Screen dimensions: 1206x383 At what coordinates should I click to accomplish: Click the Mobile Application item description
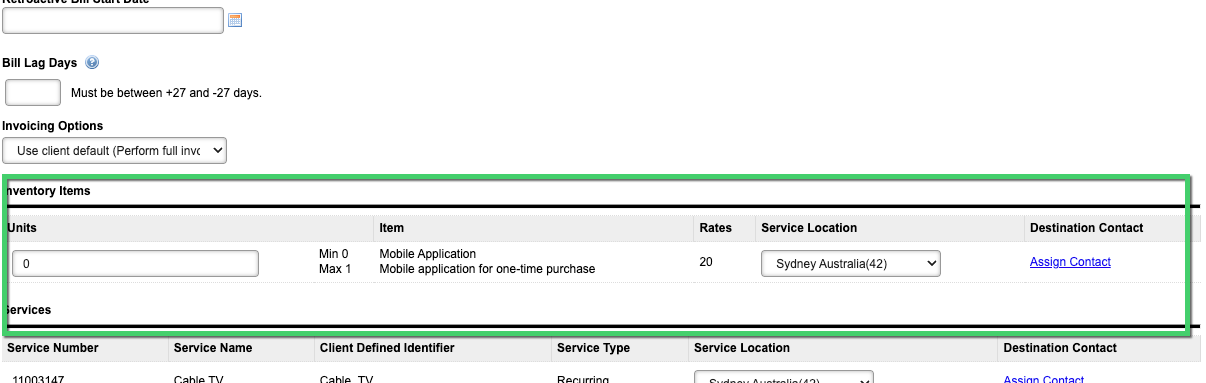487,269
